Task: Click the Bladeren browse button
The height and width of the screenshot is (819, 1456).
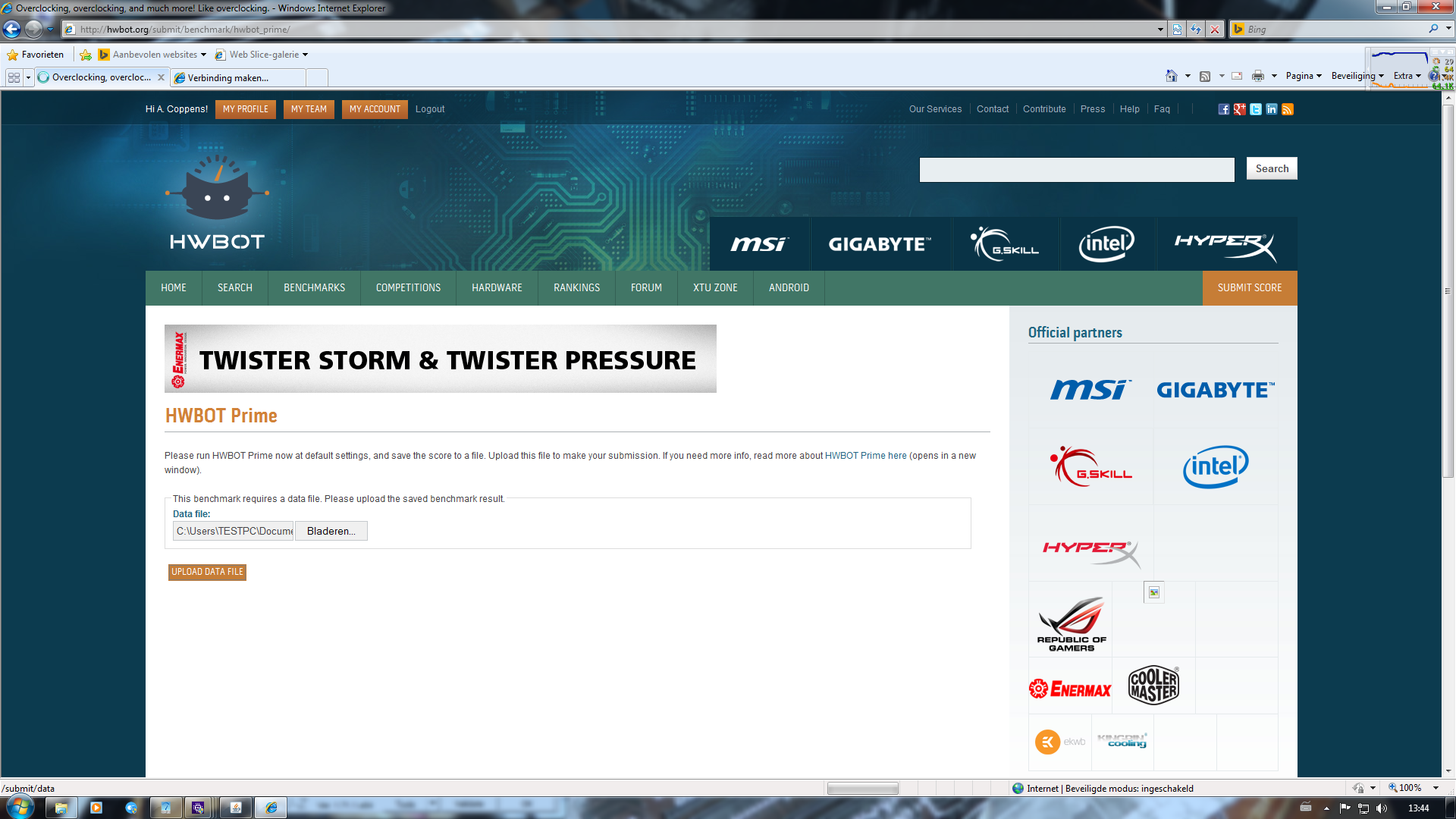Action: coord(331,531)
